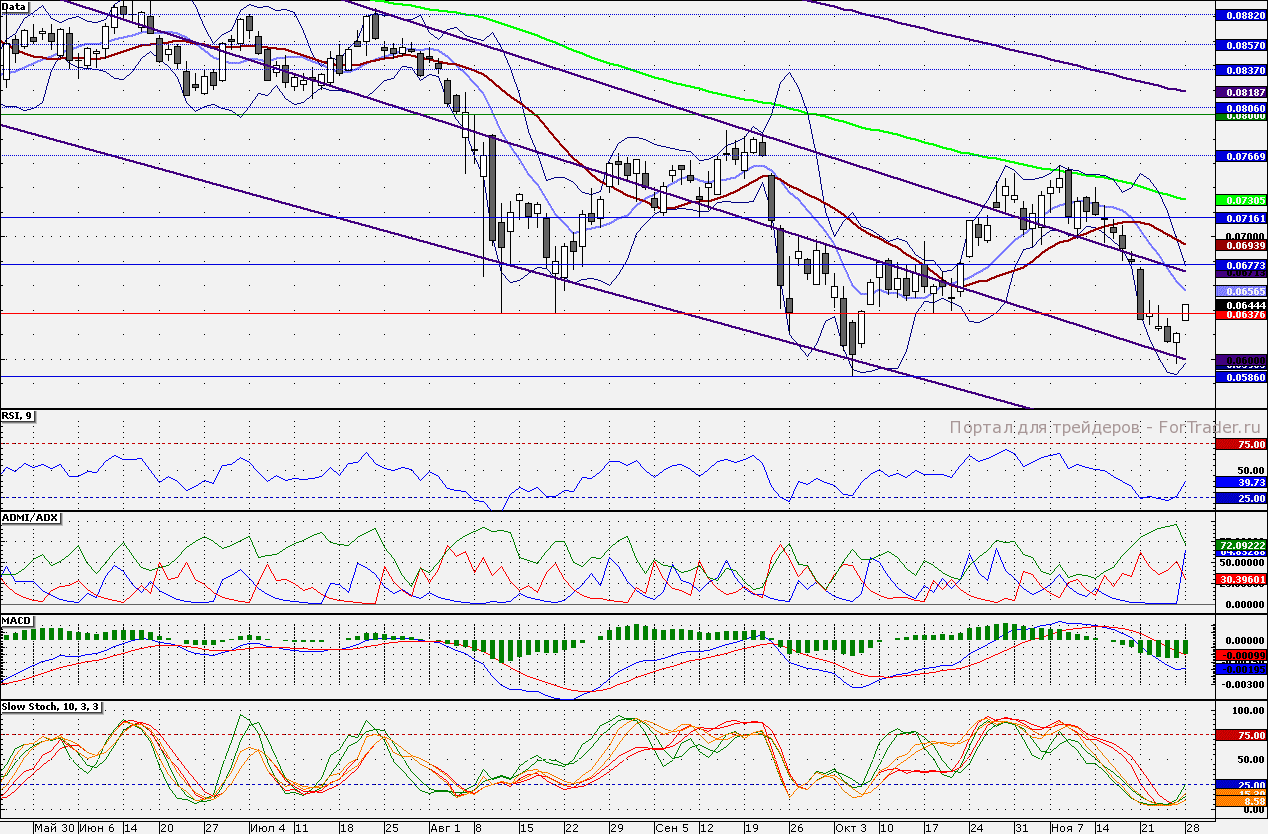Select the 0.0882 price level label
This screenshot has width=1268, height=834.
coord(1240,16)
